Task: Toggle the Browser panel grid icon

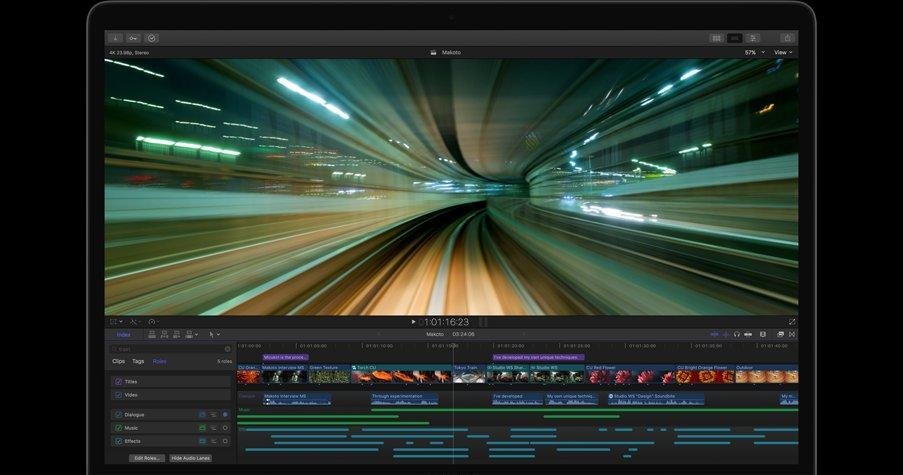Action: click(716, 38)
